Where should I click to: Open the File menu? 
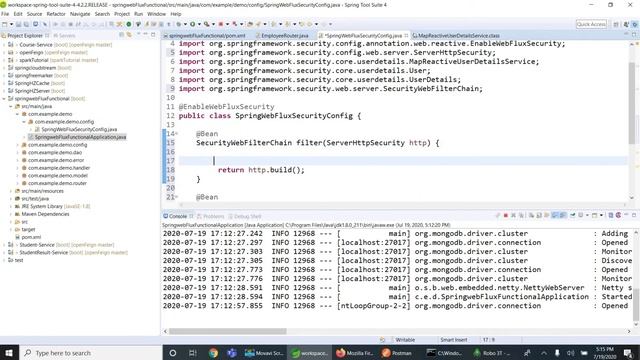coord(5,14)
